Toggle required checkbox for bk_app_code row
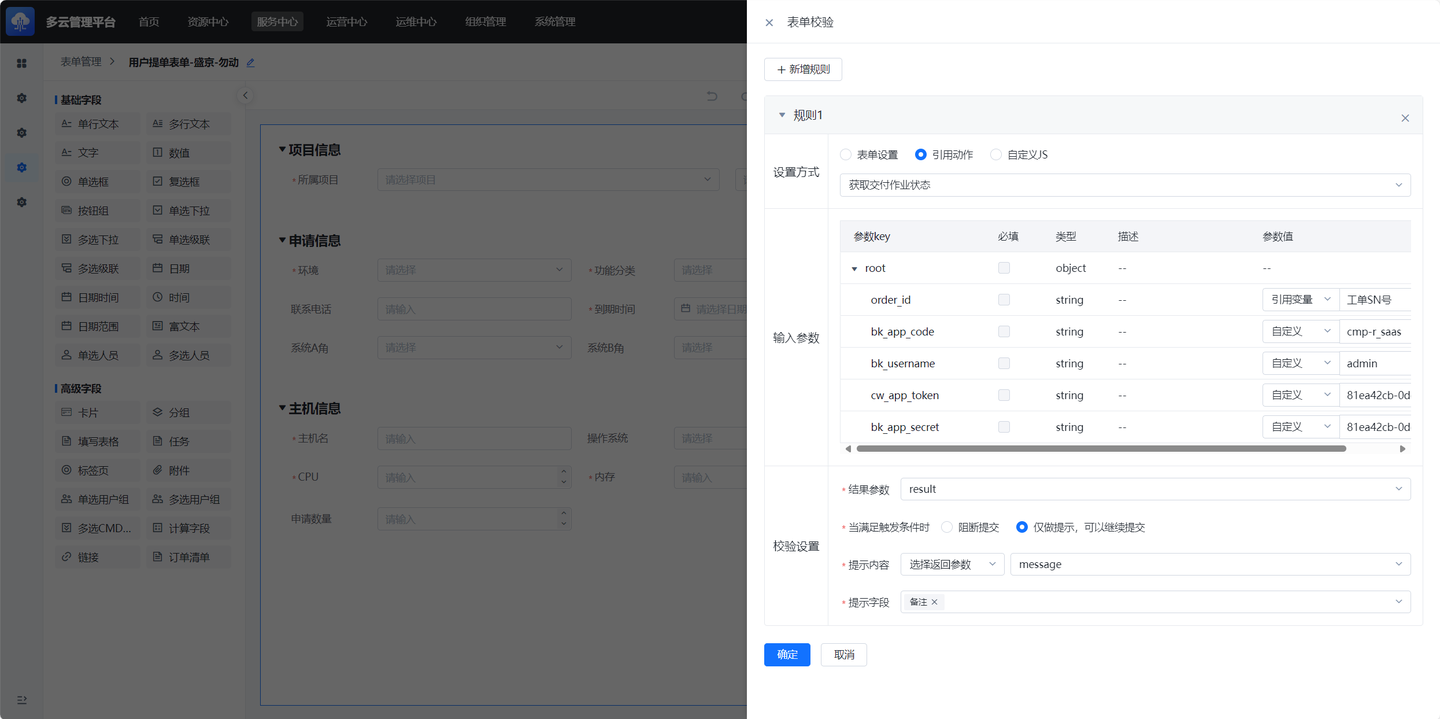Viewport: 1440px width, 719px height. [x=1004, y=332]
